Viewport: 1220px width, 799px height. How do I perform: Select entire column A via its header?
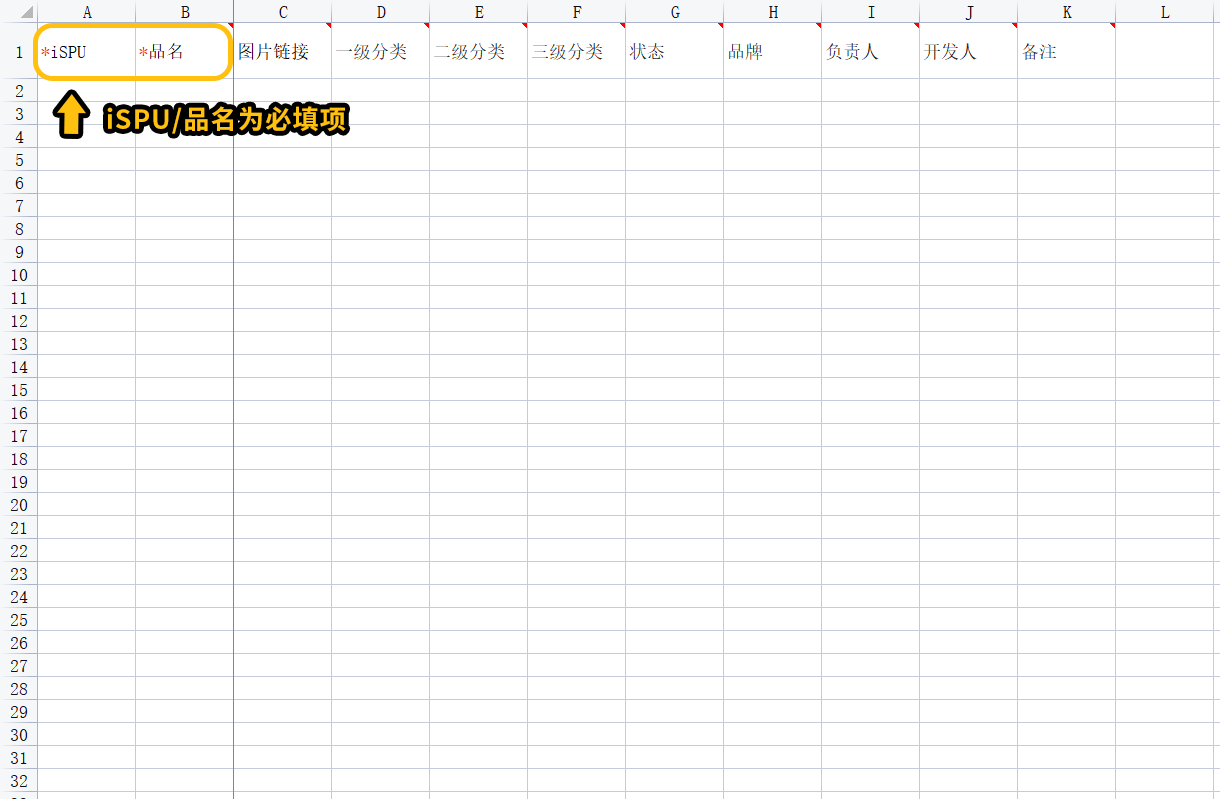pyautogui.click(x=87, y=13)
